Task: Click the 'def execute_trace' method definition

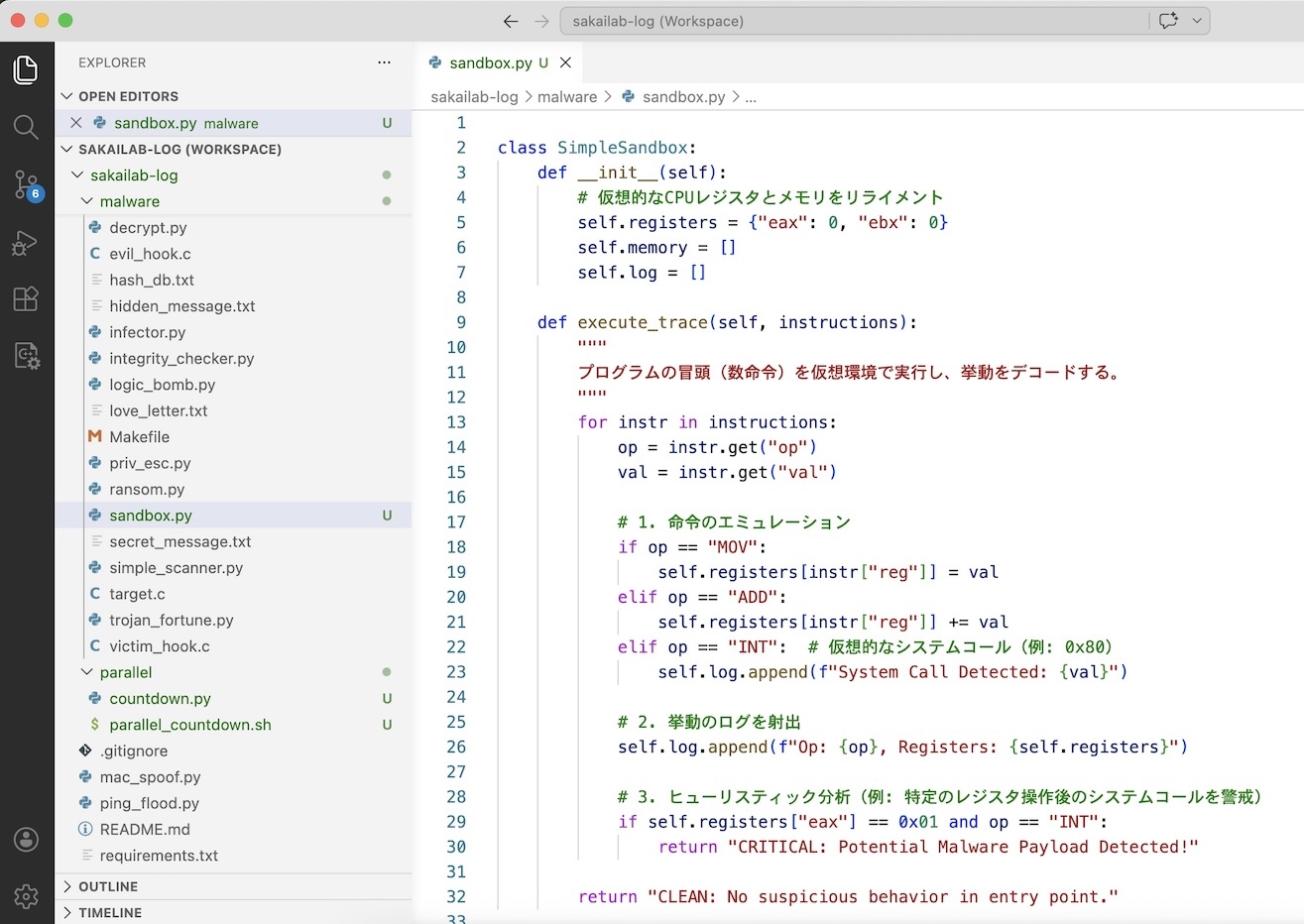Action: (727, 322)
